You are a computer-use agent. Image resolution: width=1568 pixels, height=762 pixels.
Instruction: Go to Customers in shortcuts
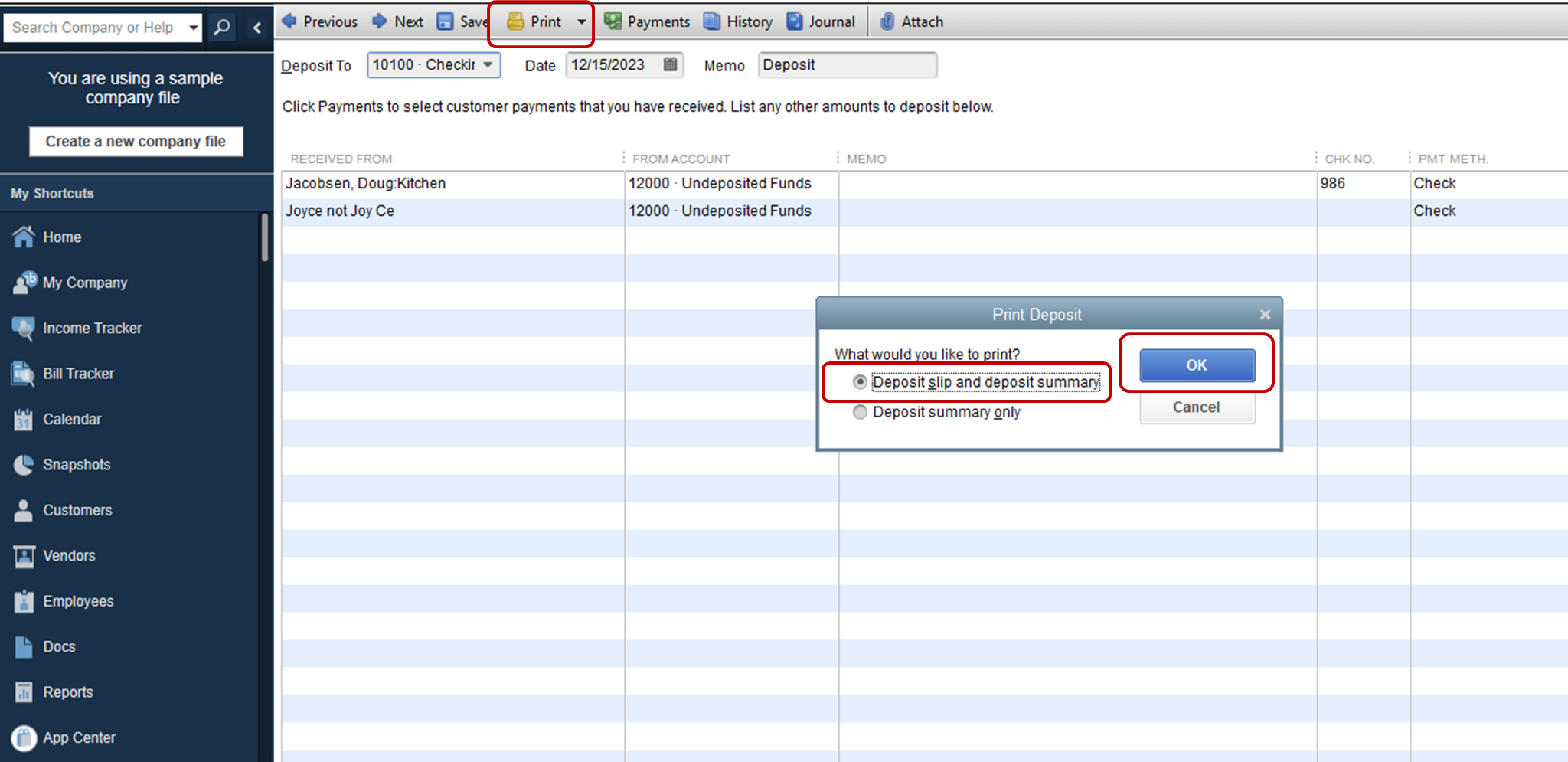(77, 510)
